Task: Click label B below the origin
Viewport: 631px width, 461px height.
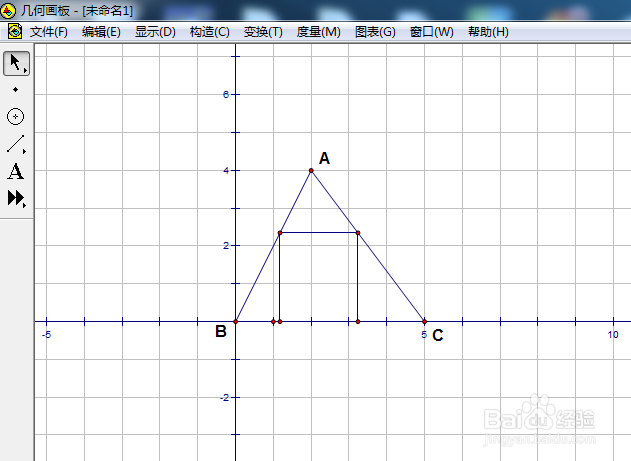Action: click(221, 331)
